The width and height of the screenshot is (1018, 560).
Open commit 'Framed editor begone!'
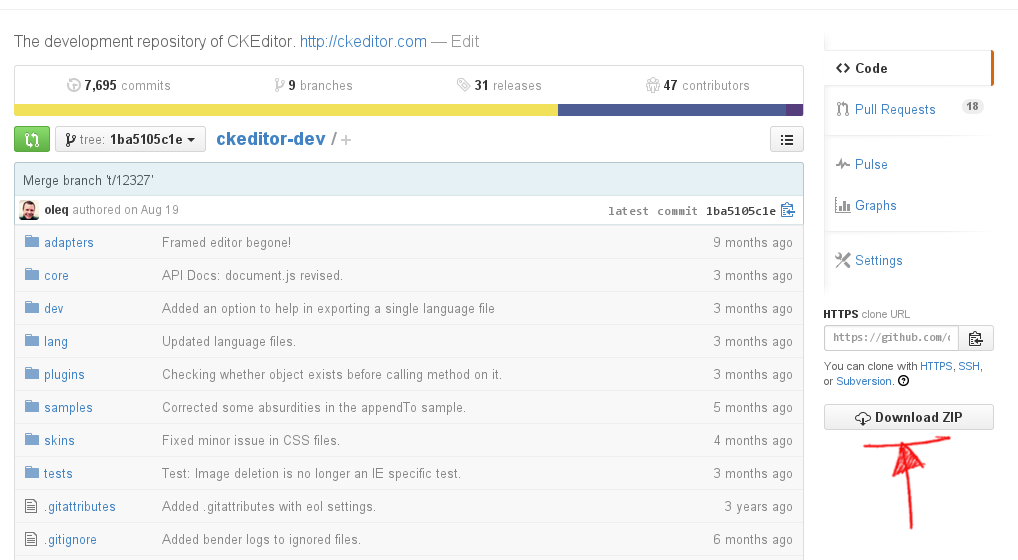(x=227, y=243)
